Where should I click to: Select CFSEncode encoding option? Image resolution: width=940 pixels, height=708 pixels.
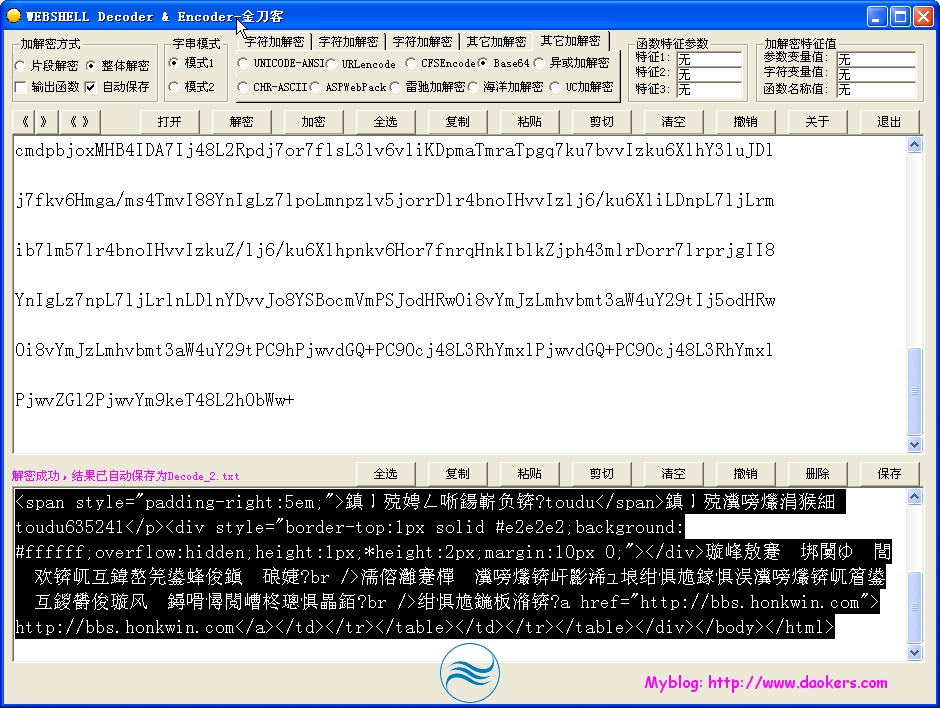pos(441,63)
